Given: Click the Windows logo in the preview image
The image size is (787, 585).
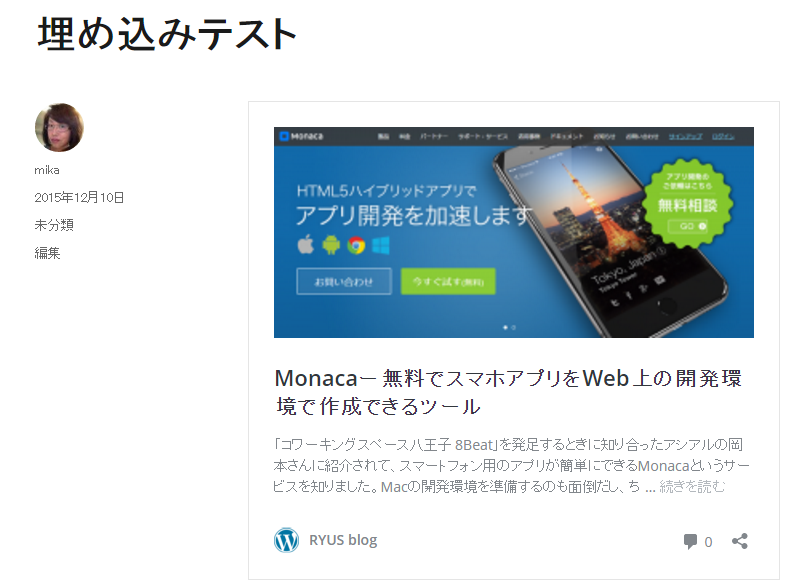Looking at the screenshot, I should coord(380,245).
